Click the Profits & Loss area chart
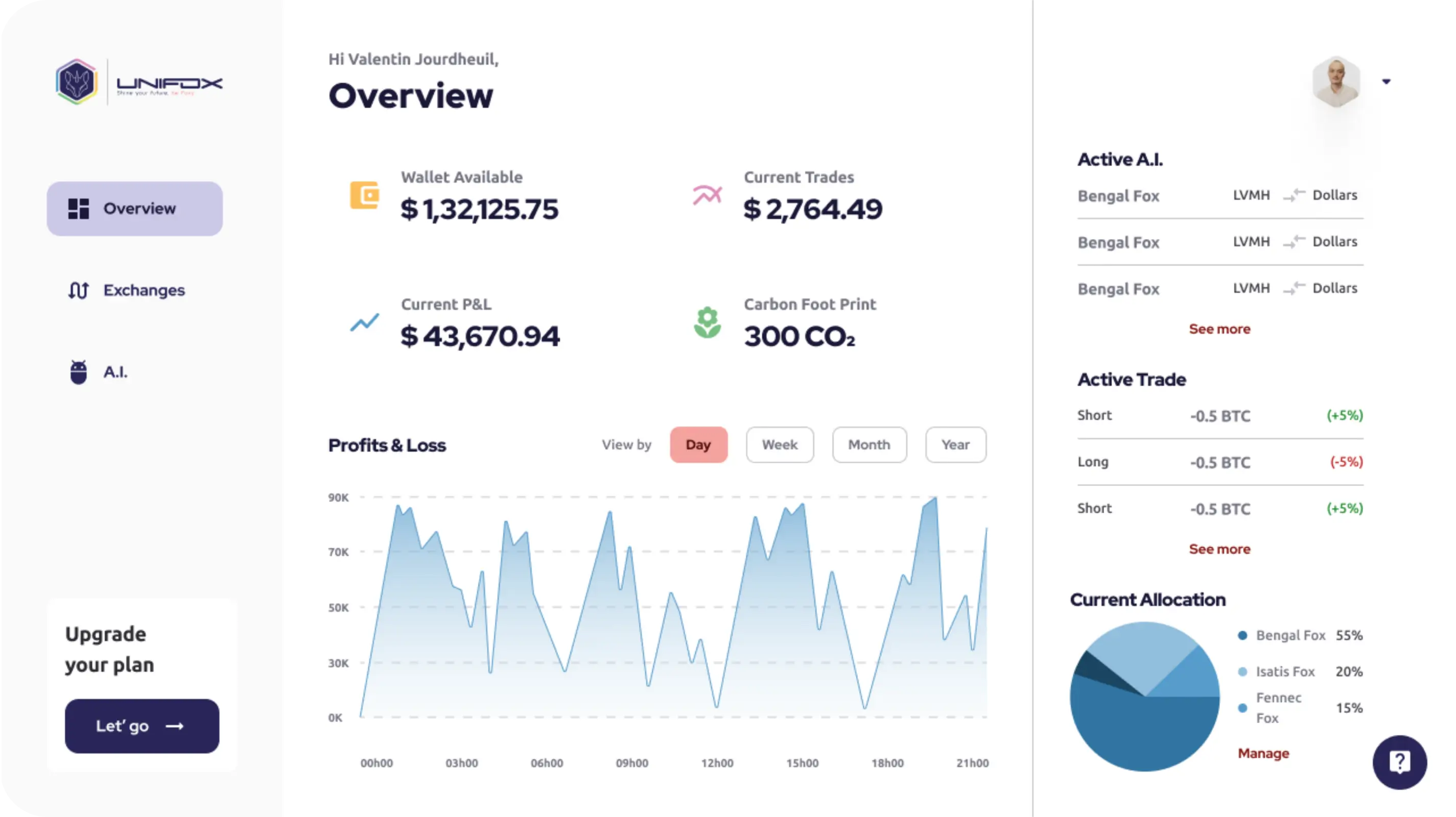The image size is (1456, 817). [673, 607]
